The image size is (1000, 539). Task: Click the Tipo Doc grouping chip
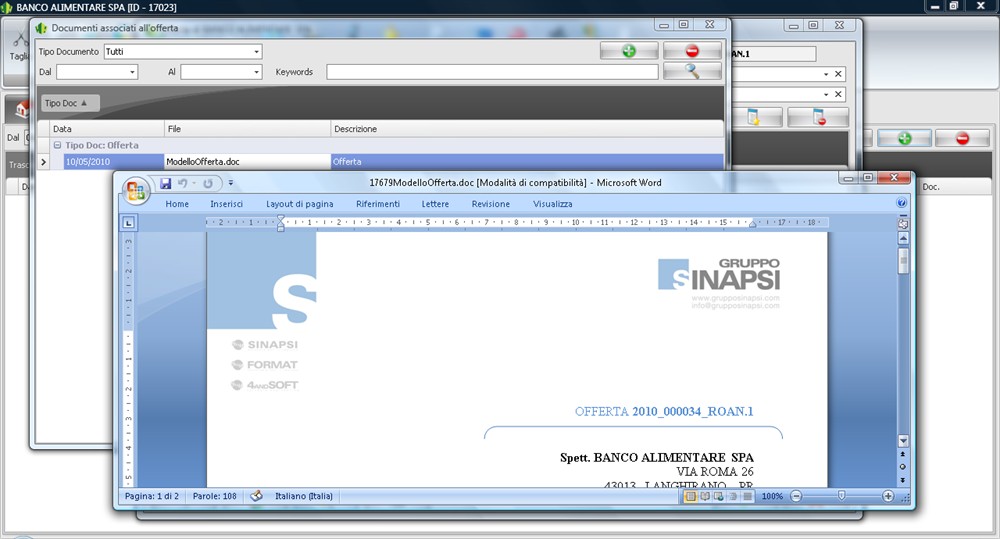71,103
